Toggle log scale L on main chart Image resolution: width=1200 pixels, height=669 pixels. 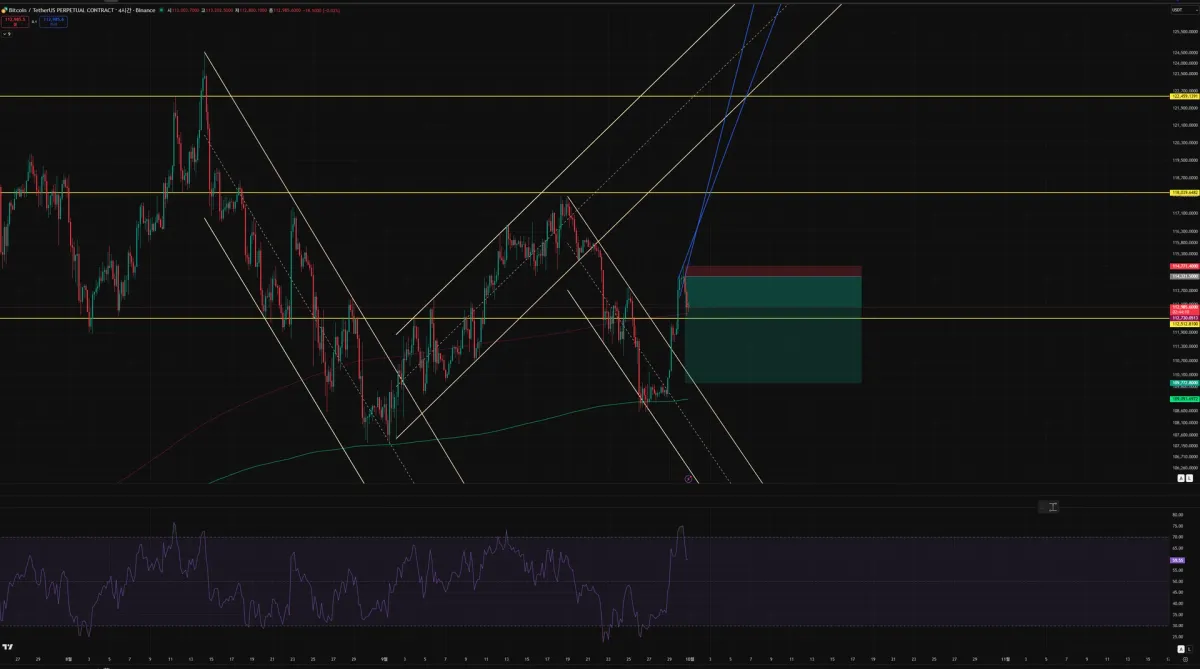[x=1190, y=478]
